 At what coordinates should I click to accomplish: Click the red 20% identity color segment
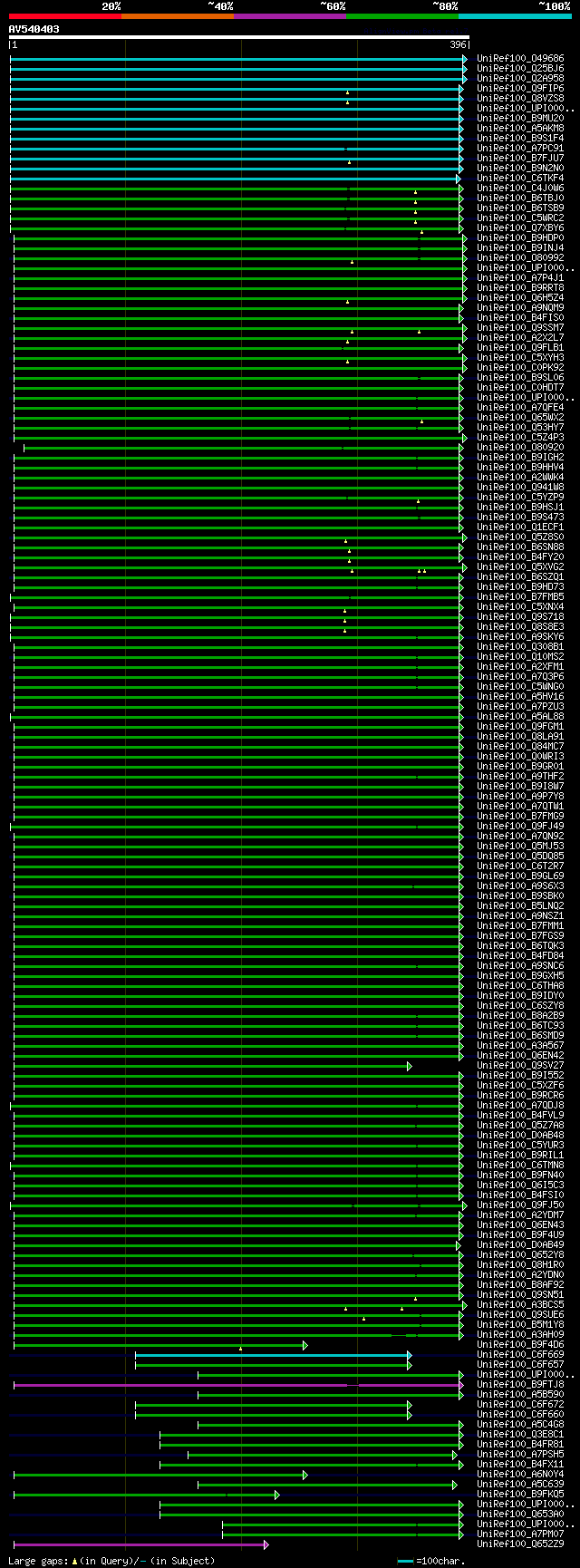click(65, 15)
